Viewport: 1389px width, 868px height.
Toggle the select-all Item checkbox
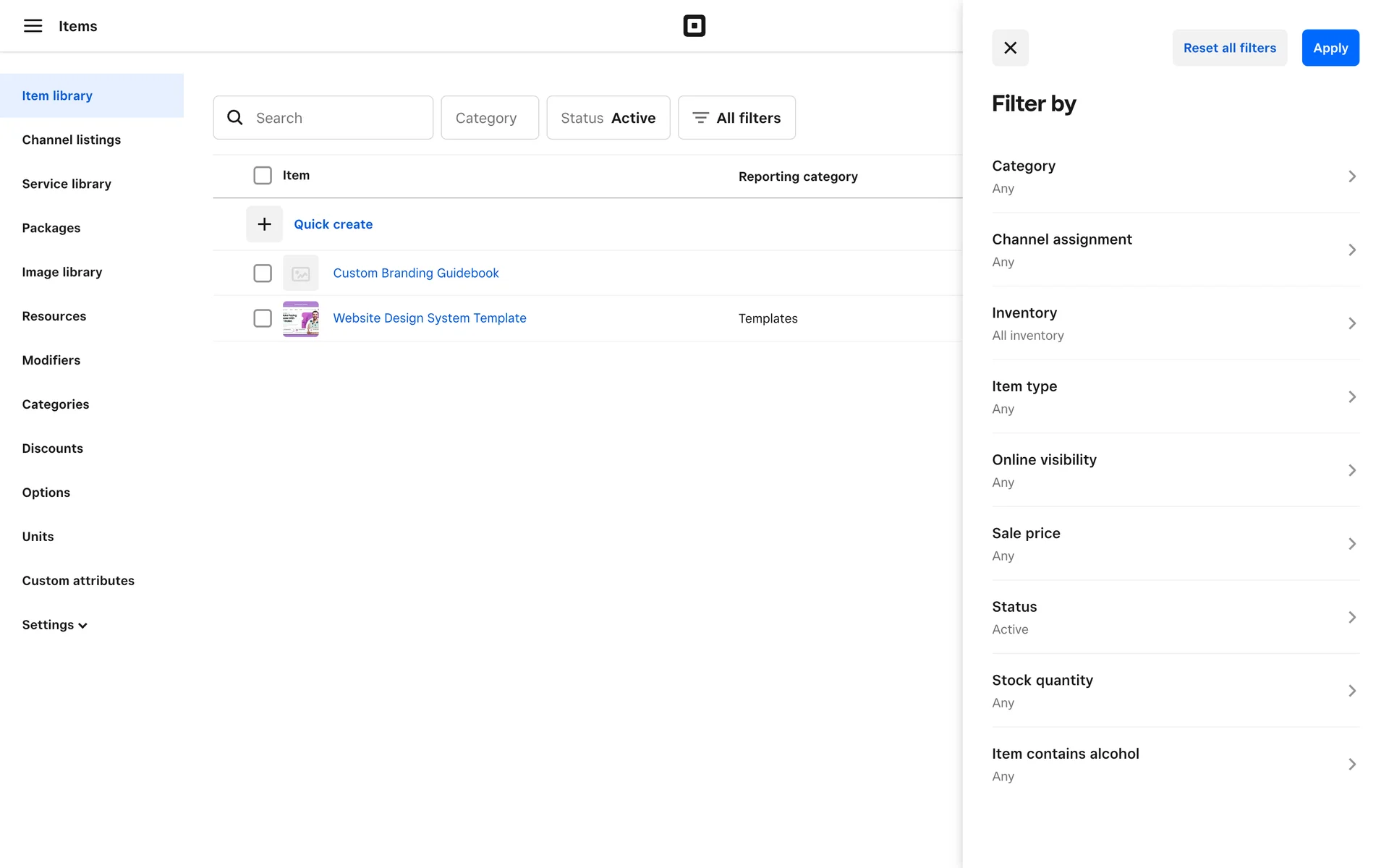click(x=263, y=176)
